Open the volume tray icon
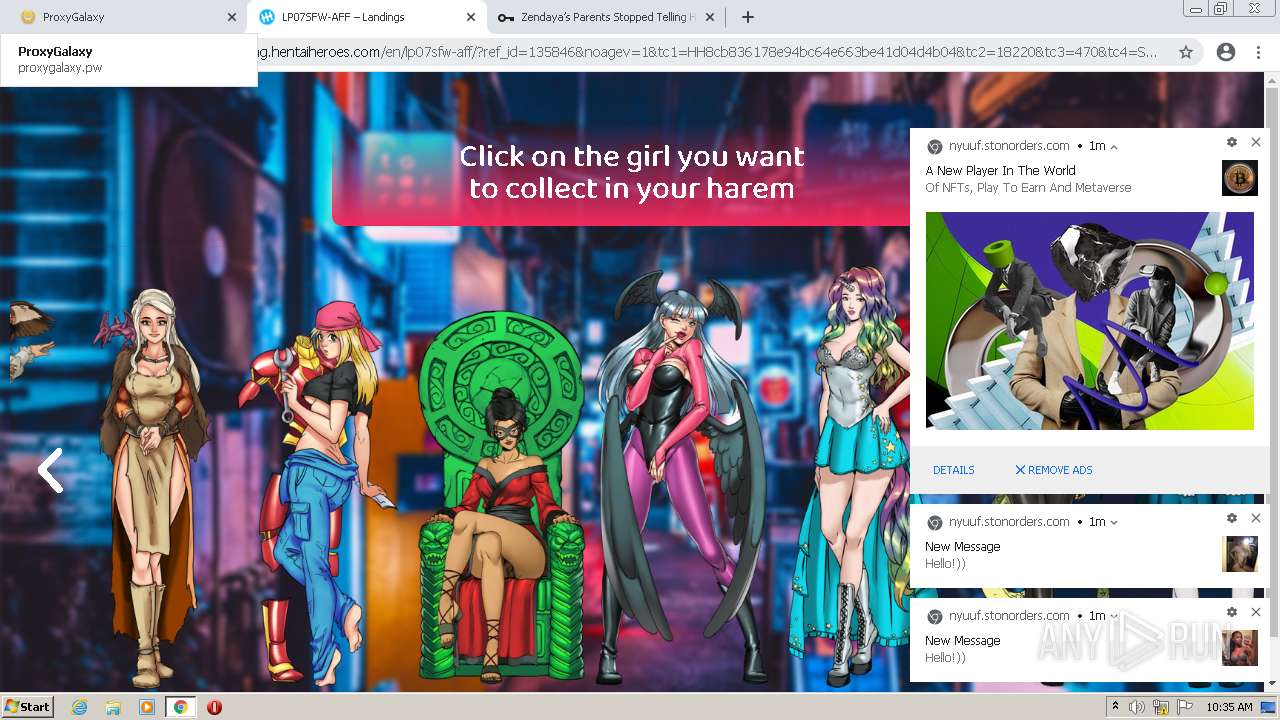The width and height of the screenshot is (1280, 720). click(x=1139, y=707)
